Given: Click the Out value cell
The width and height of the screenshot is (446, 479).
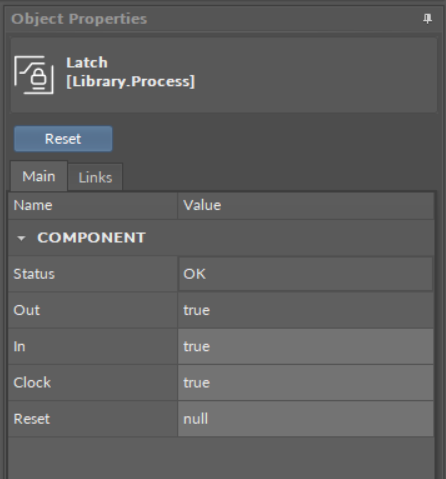Looking at the screenshot, I should pyautogui.click(x=305, y=310).
